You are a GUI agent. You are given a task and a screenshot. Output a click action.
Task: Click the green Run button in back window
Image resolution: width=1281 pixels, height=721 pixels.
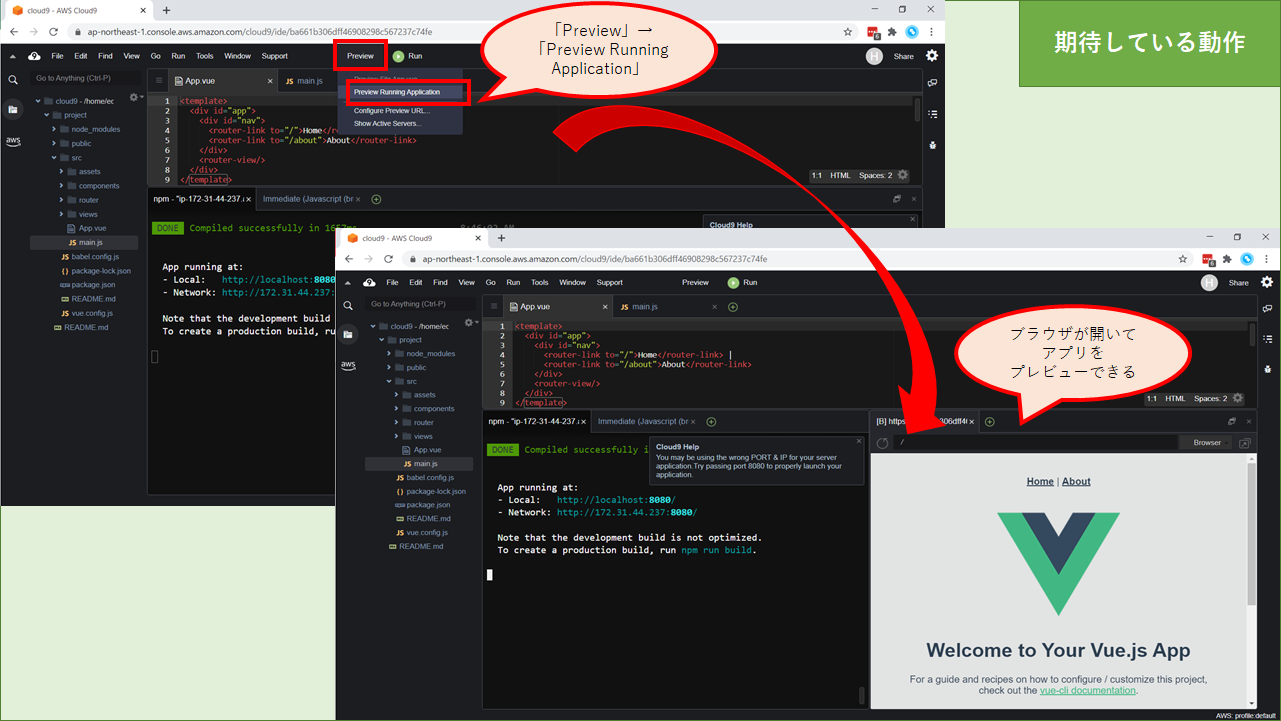(408, 56)
